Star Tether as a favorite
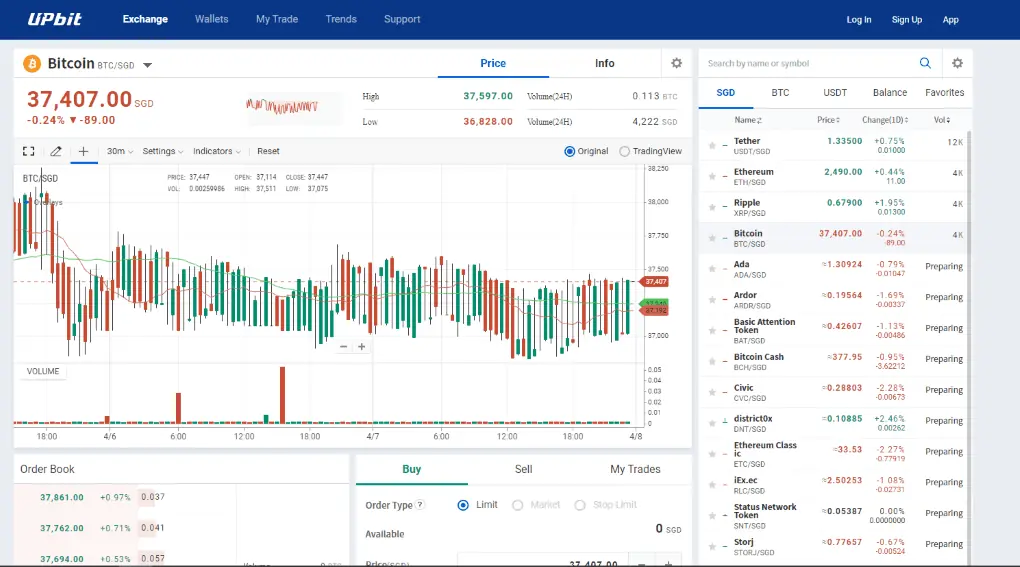The width and height of the screenshot is (1020, 567). tap(712, 146)
